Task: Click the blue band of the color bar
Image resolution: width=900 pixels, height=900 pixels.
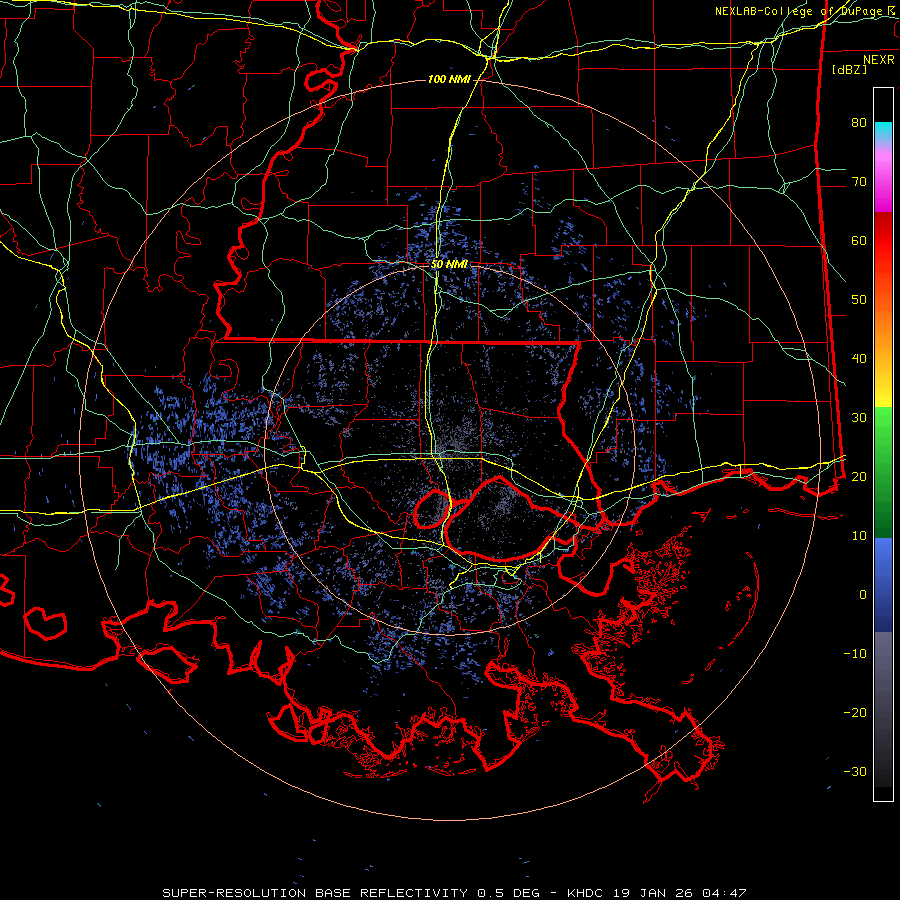Action: click(883, 585)
